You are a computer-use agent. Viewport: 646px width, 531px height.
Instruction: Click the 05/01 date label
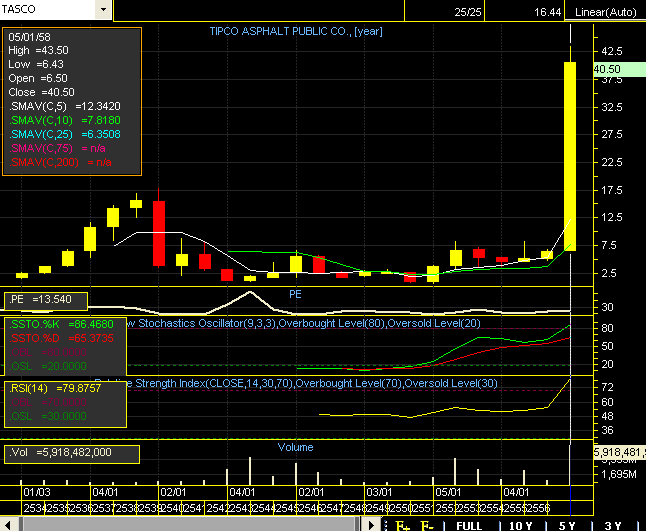pyautogui.click(x=448, y=492)
